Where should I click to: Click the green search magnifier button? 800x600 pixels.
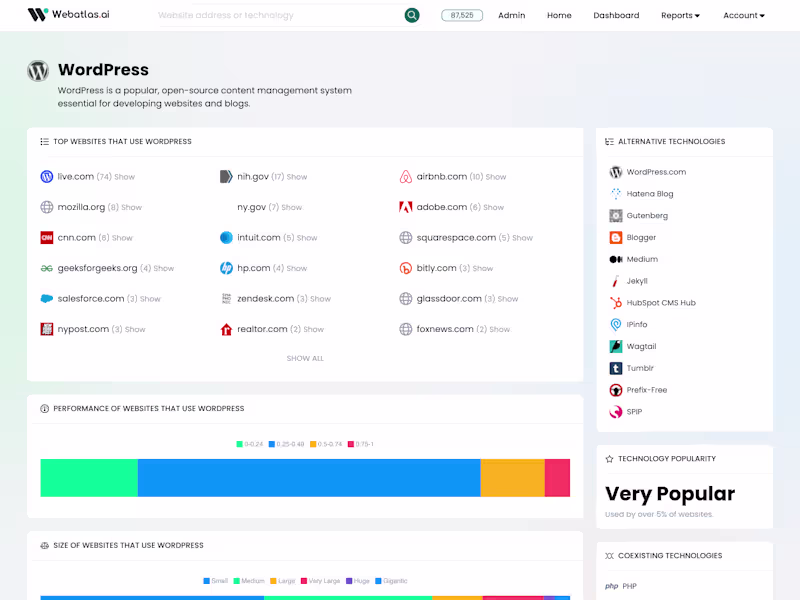tap(412, 15)
